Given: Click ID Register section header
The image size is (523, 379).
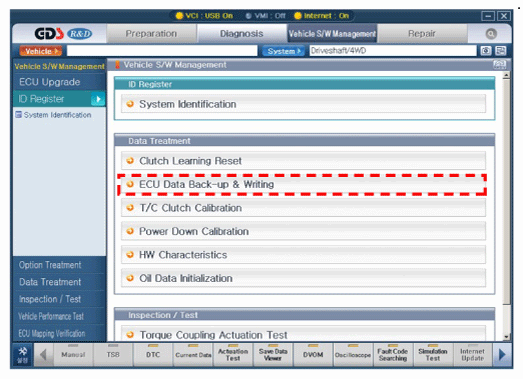Looking at the screenshot, I should (304, 84).
